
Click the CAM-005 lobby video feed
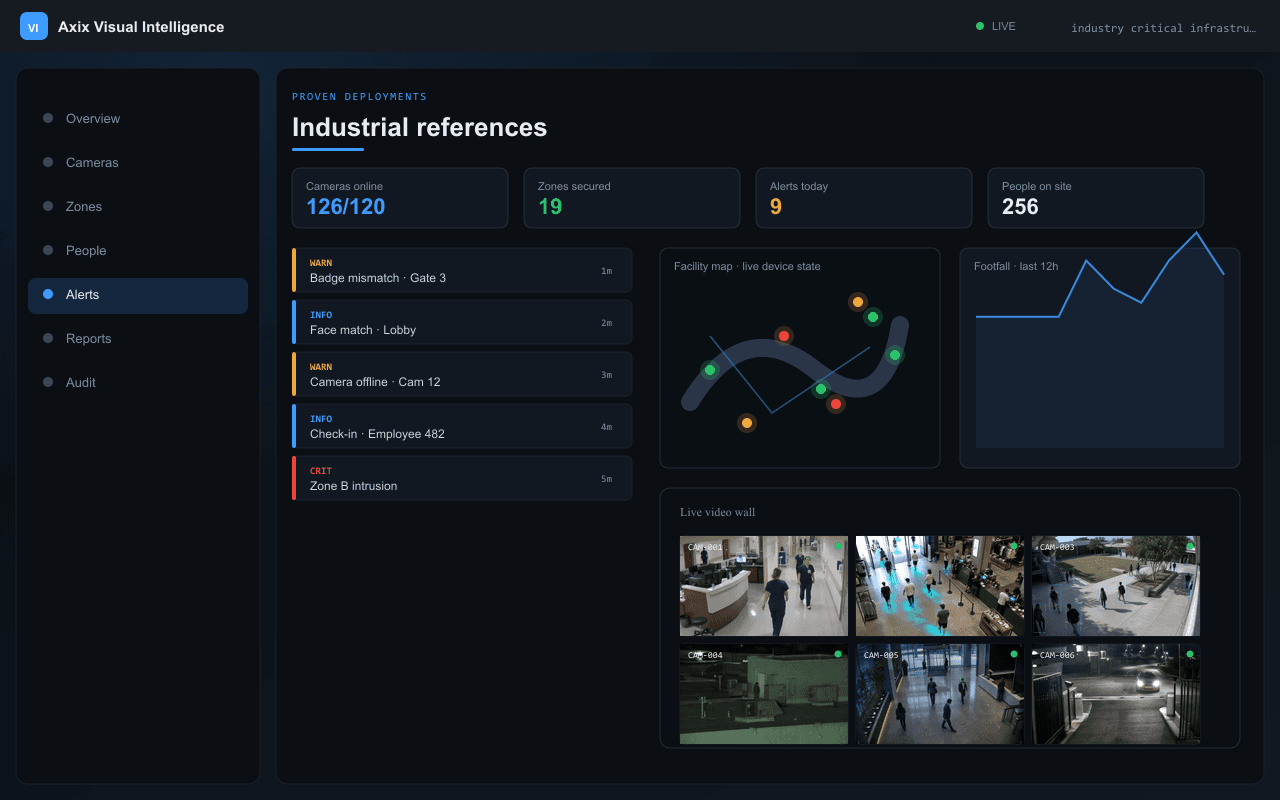coord(940,694)
